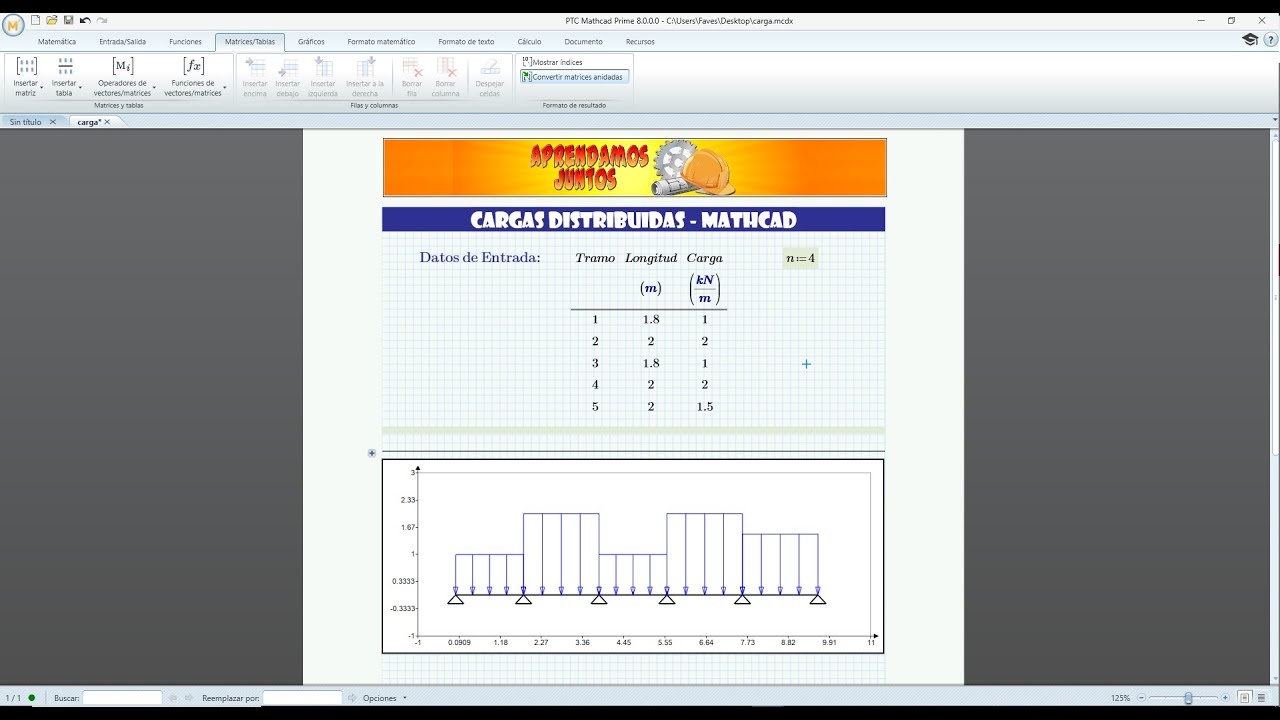Click the blue plus cursor marker on worksheet
Screen dimensions: 1280x720
(806, 364)
